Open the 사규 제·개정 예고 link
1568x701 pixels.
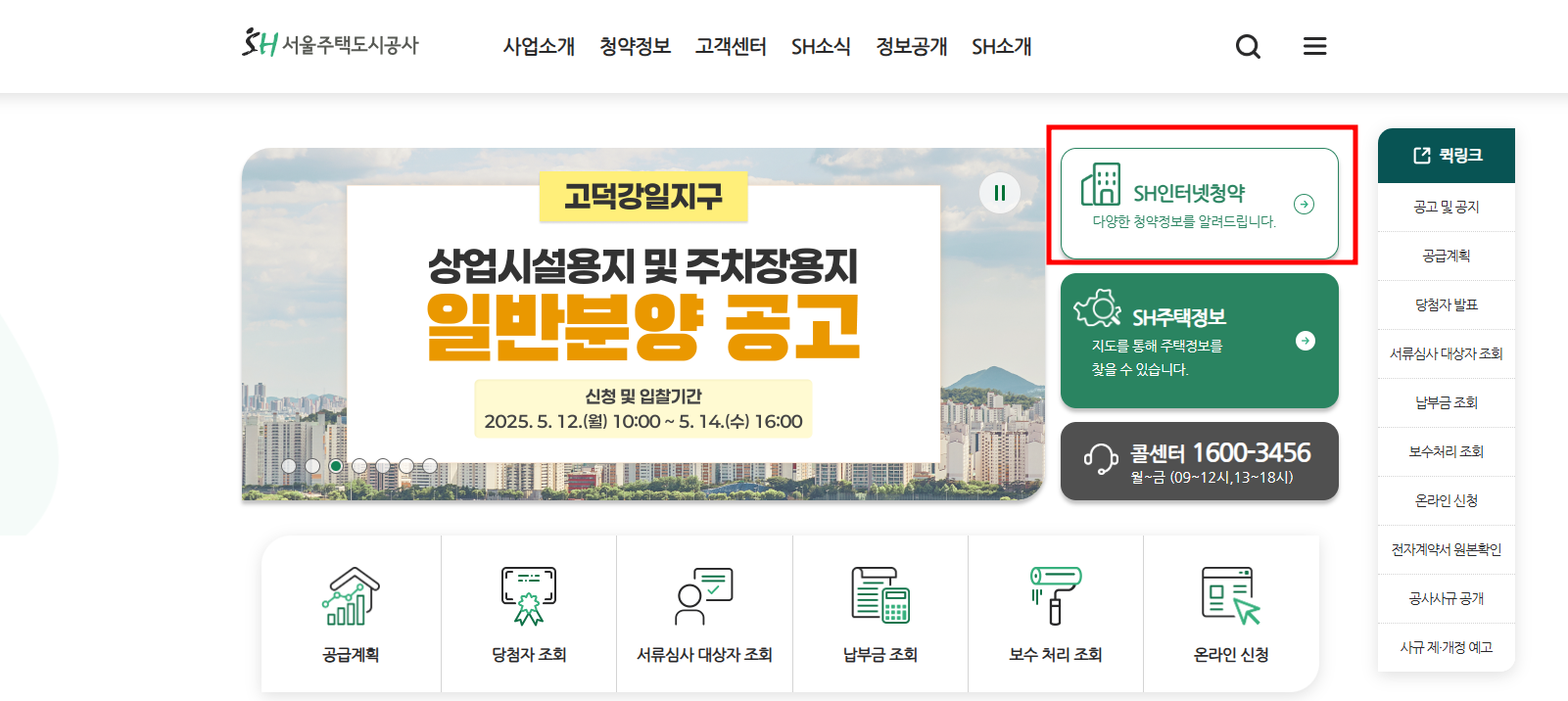(1447, 647)
